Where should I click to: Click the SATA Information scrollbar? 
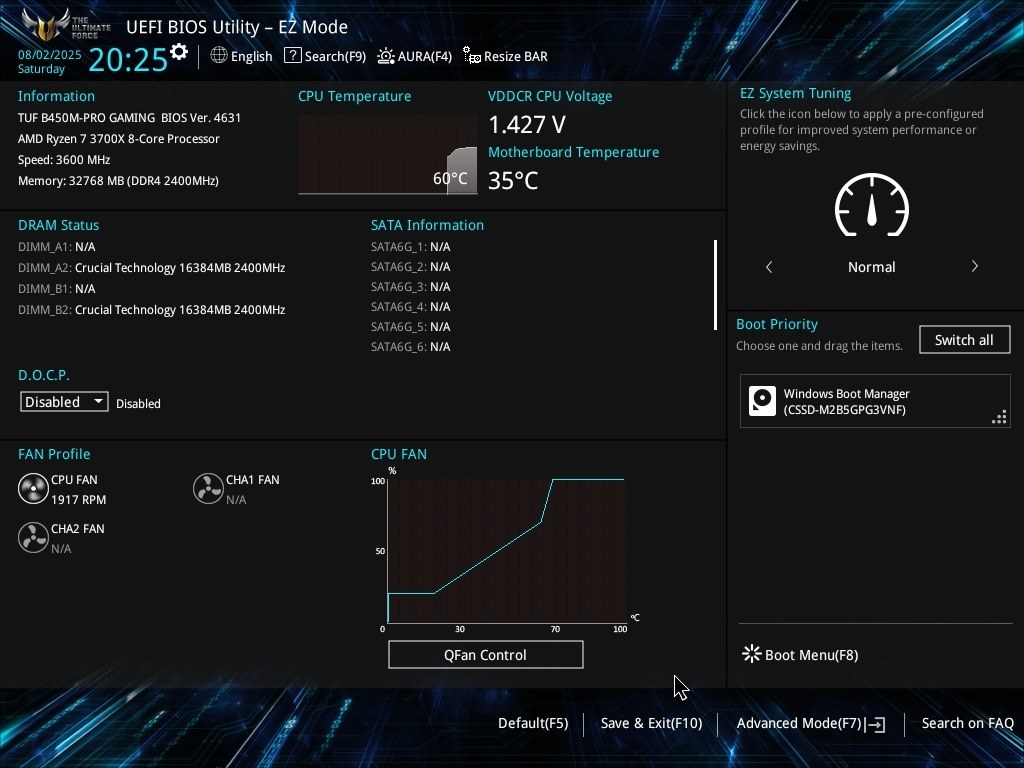[x=716, y=285]
